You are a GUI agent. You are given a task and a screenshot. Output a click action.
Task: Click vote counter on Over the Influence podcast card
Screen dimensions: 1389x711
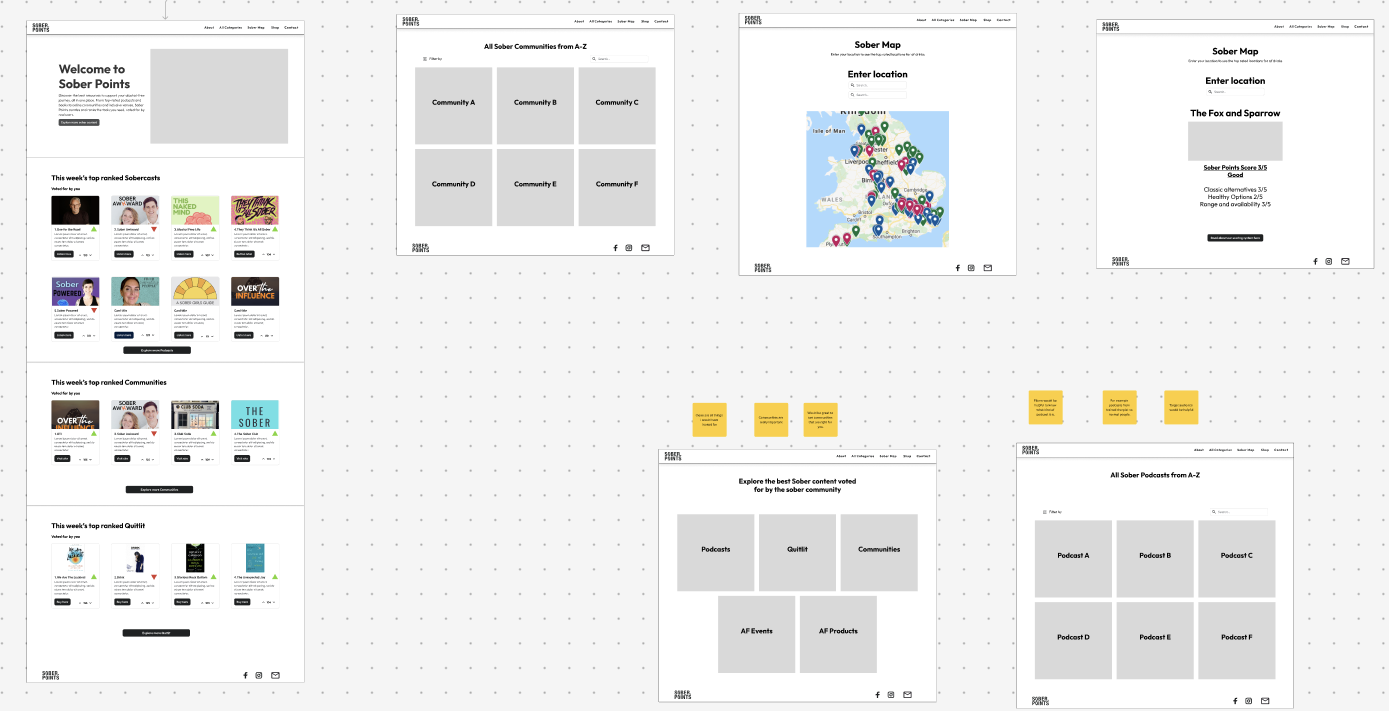(266, 335)
